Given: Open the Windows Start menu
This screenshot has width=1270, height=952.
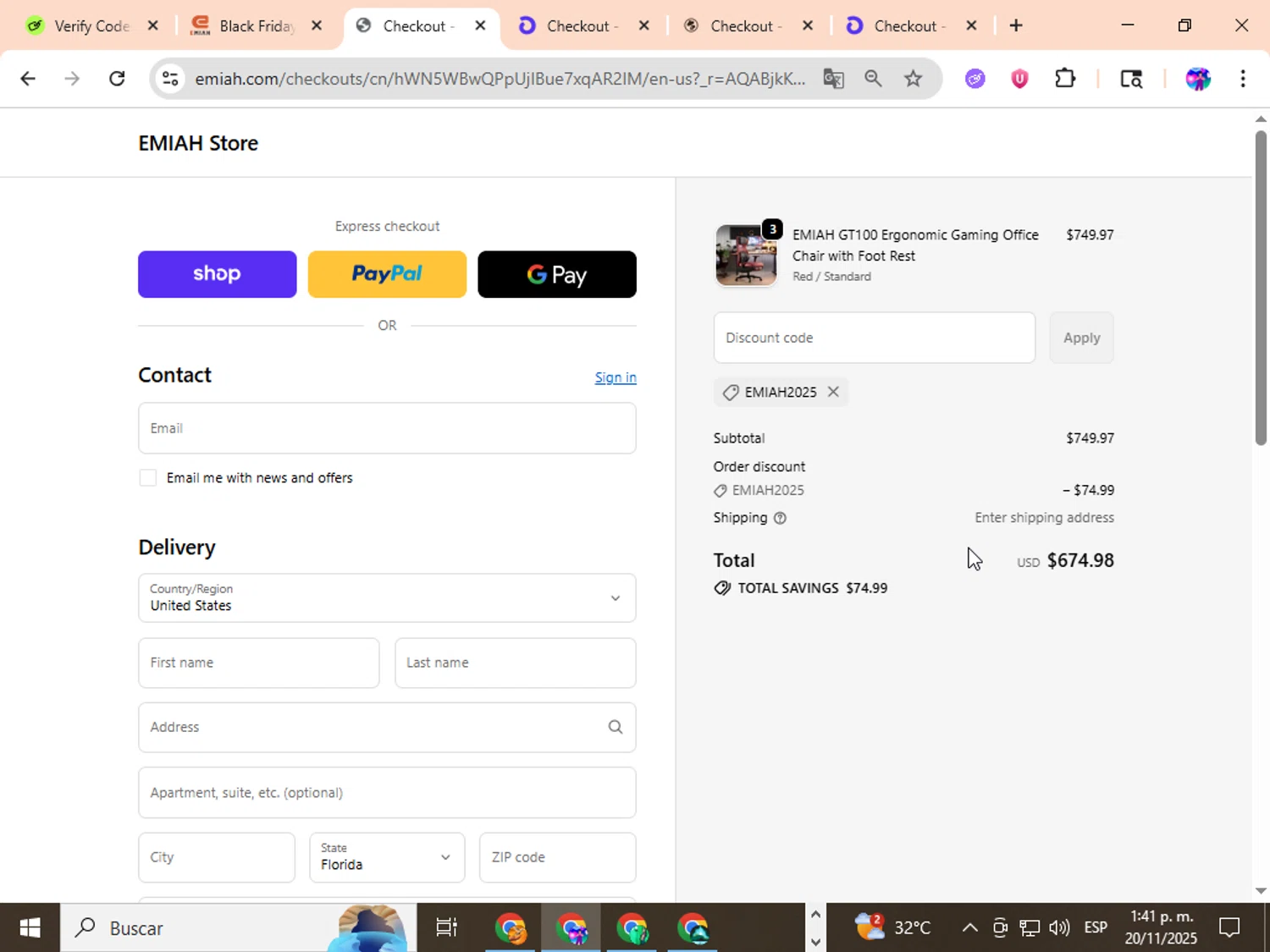Looking at the screenshot, I should pyautogui.click(x=30, y=928).
